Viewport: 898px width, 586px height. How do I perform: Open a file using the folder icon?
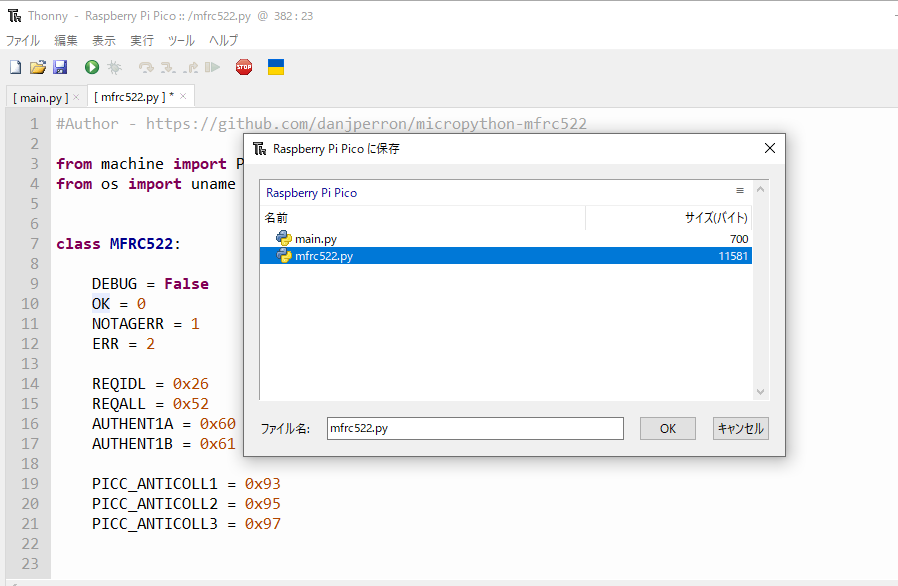click(38, 68)
